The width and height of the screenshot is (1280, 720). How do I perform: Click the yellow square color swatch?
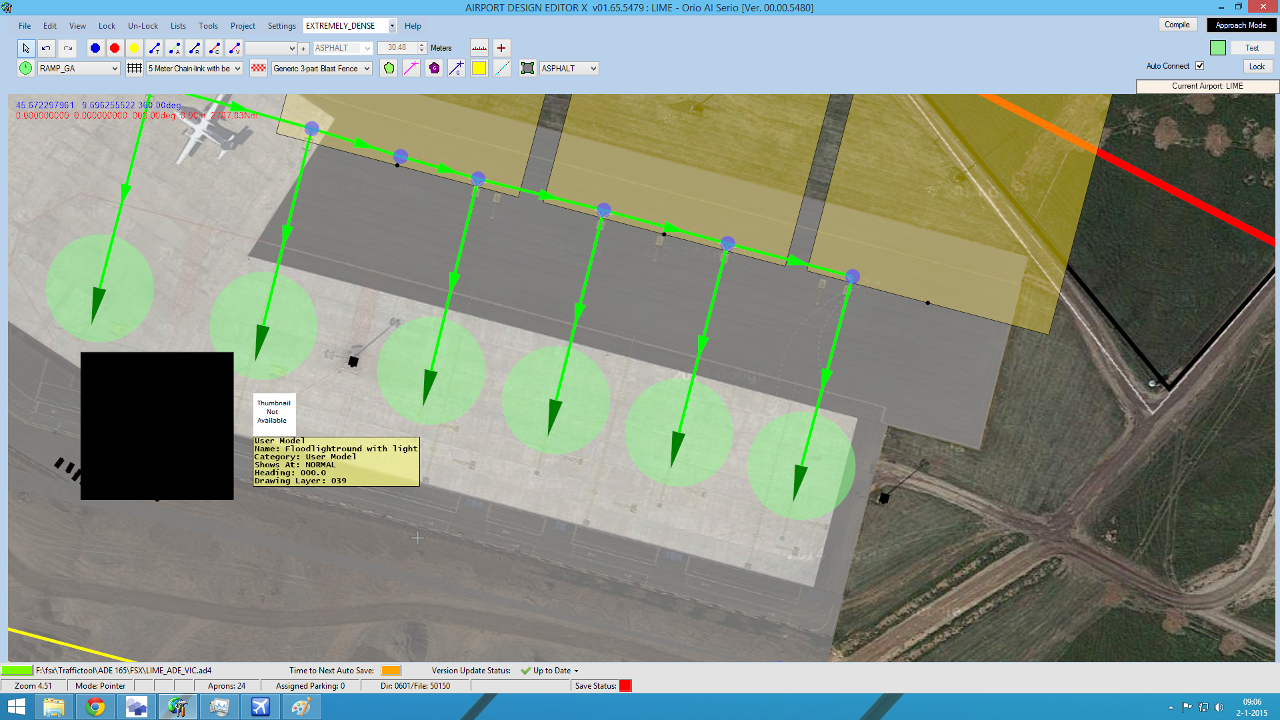click(479, 68)
